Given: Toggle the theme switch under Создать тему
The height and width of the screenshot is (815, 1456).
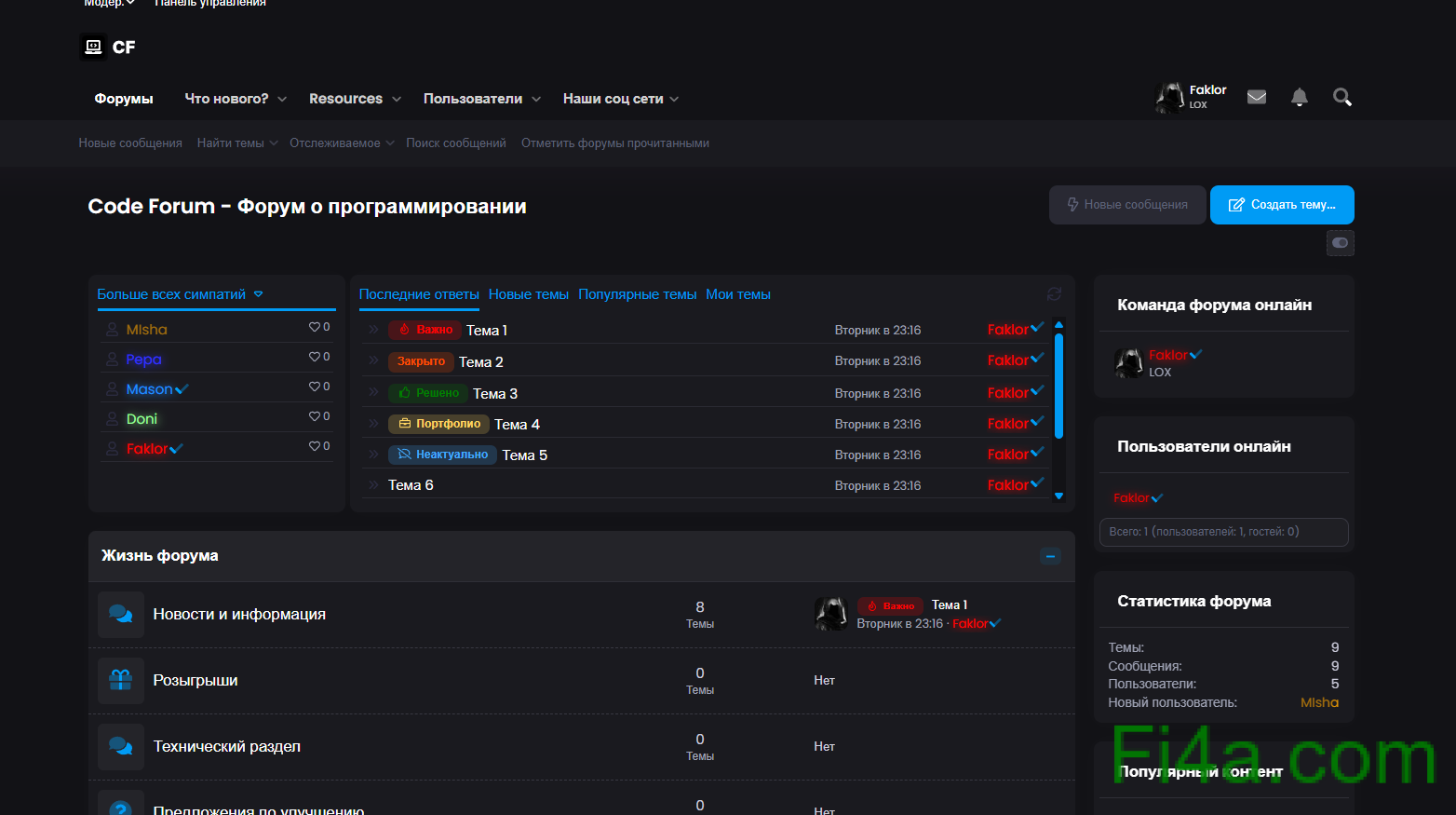Looking at the screenshot, I should [x=1340, y=243].
